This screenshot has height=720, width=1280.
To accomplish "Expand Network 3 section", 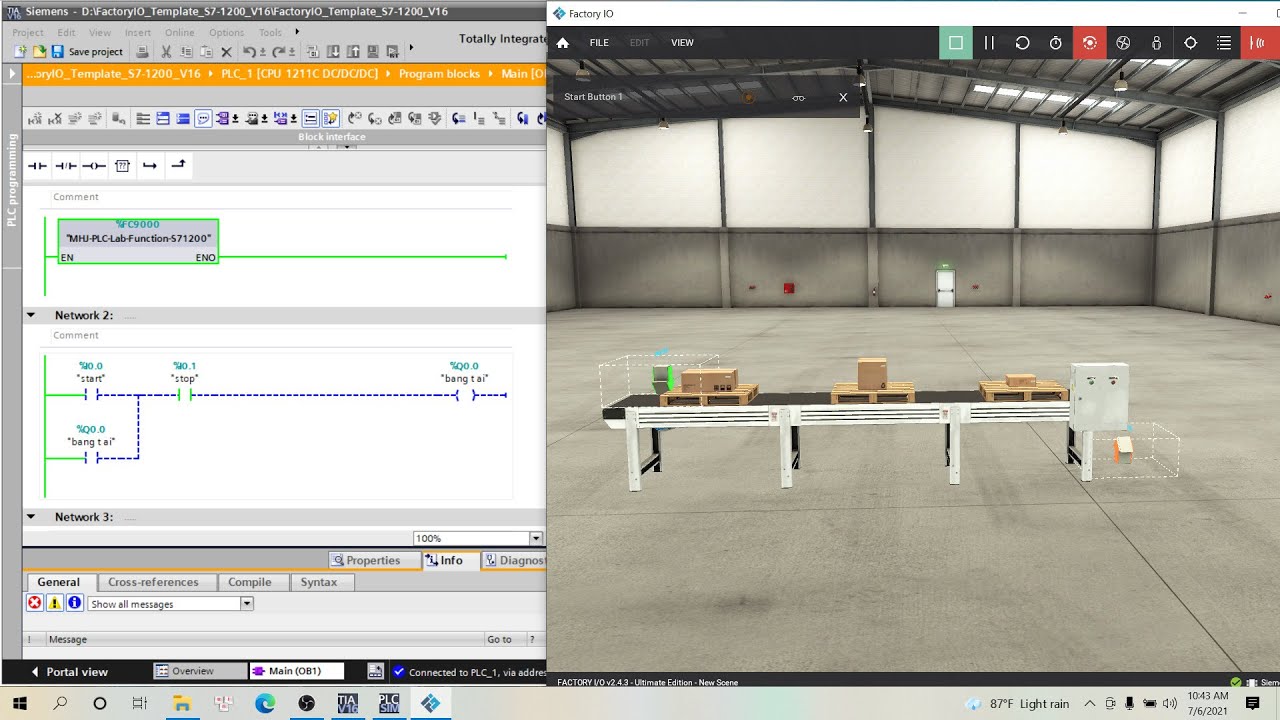I will [x=31, y=517].
